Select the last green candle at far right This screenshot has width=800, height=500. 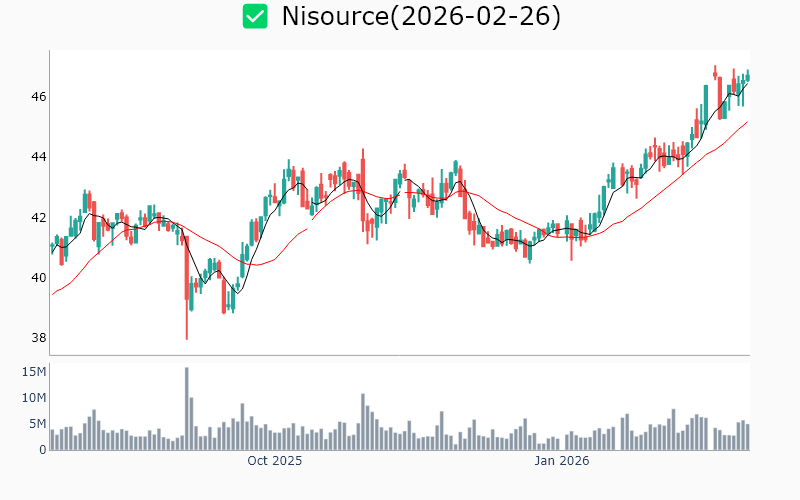coord(747,77)
